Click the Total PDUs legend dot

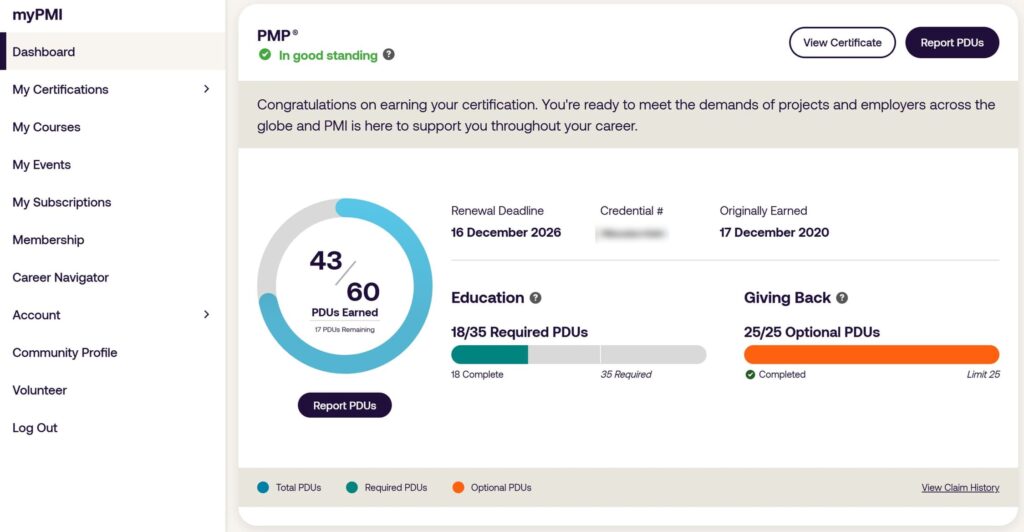coord(263,488)
